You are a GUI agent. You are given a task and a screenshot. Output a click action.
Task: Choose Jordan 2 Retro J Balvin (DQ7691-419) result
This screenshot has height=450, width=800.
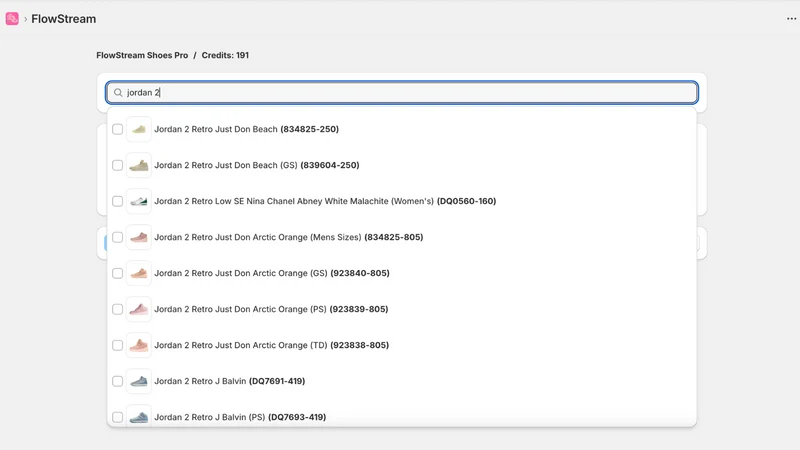[402, 381]
